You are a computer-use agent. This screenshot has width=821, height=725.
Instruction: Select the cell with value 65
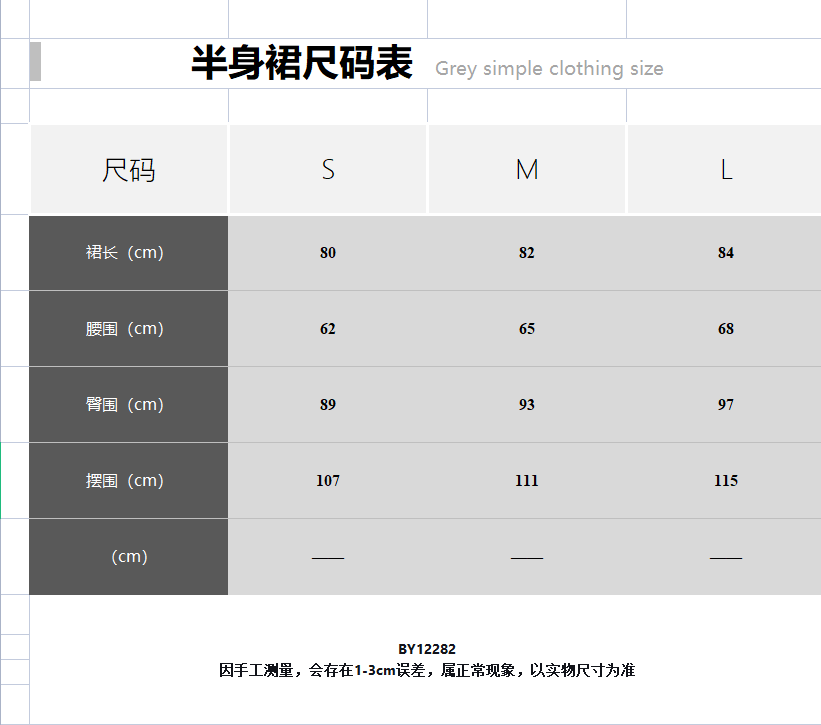[527, 329]
